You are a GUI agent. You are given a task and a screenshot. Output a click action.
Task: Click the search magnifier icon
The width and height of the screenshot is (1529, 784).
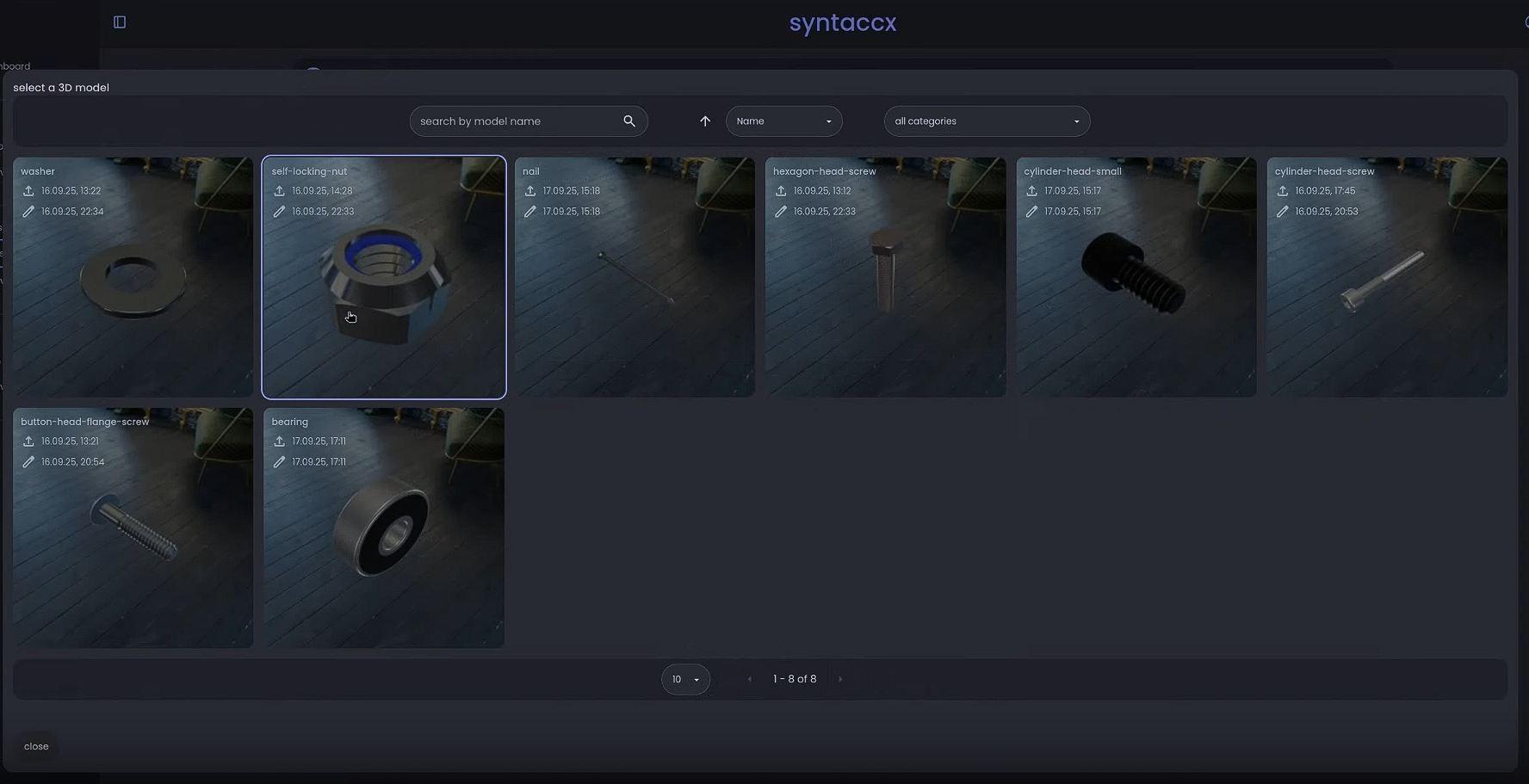(629, 121)
